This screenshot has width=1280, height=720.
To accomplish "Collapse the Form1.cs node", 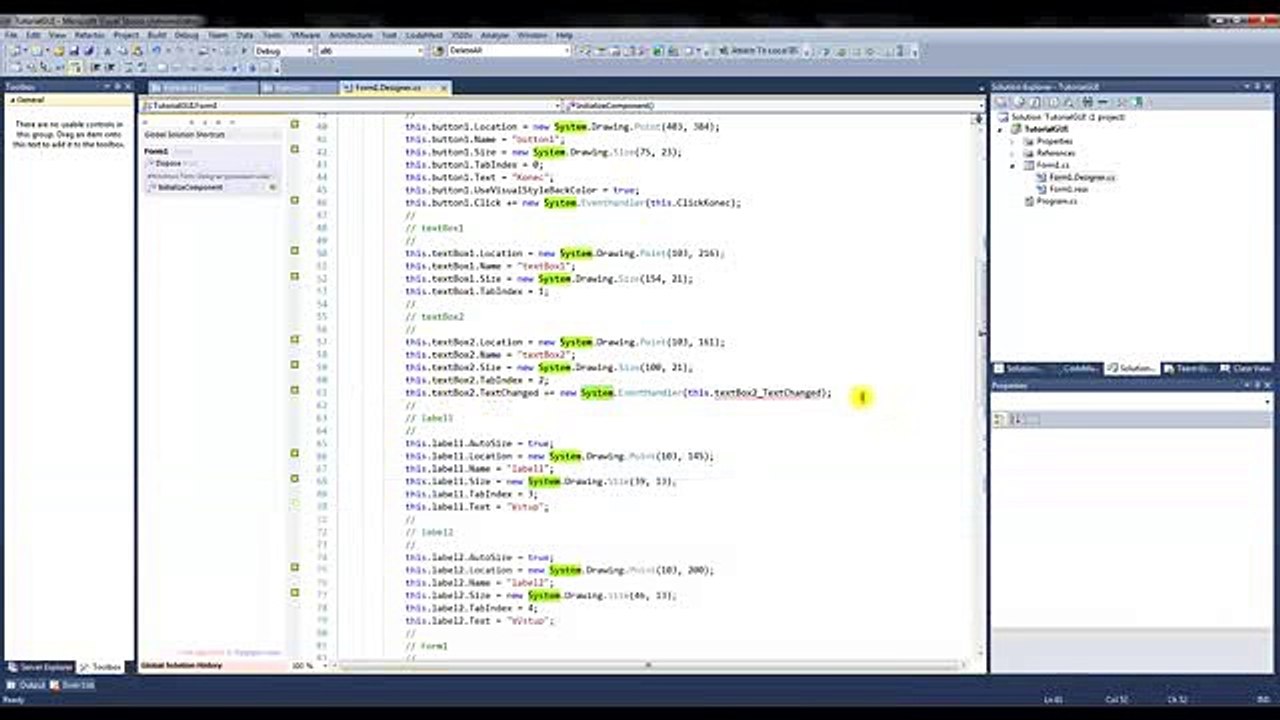I will pos(1011,165).
